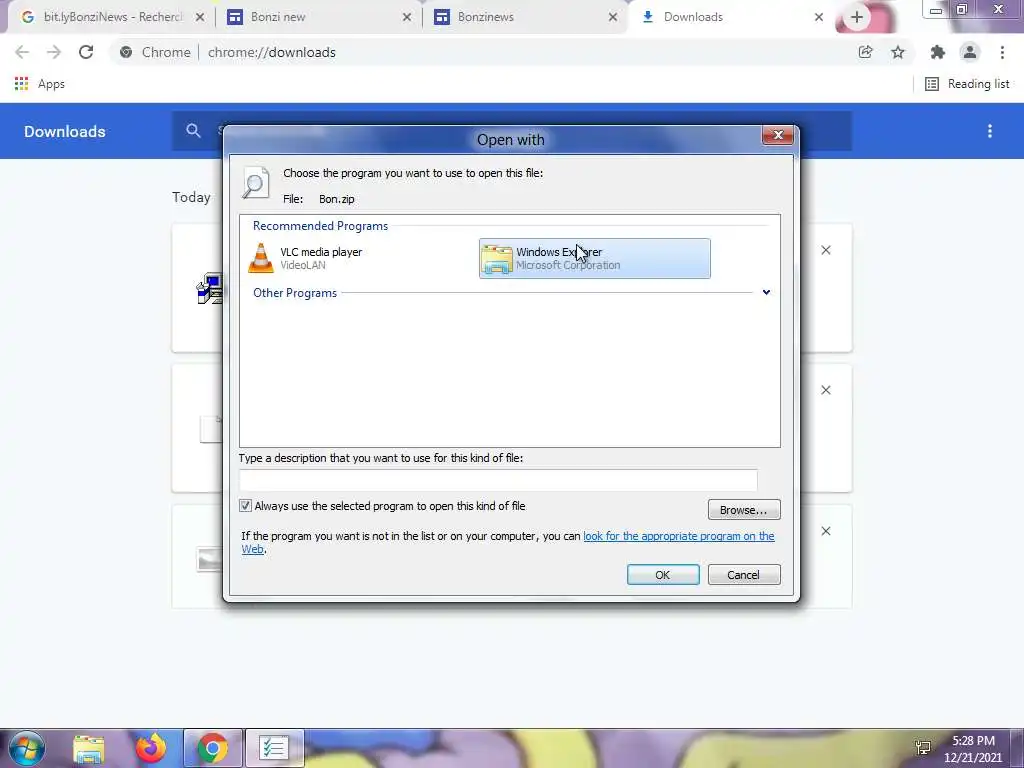Click the network tray icon
1024x768 pixels.
[x=923, y=747]
